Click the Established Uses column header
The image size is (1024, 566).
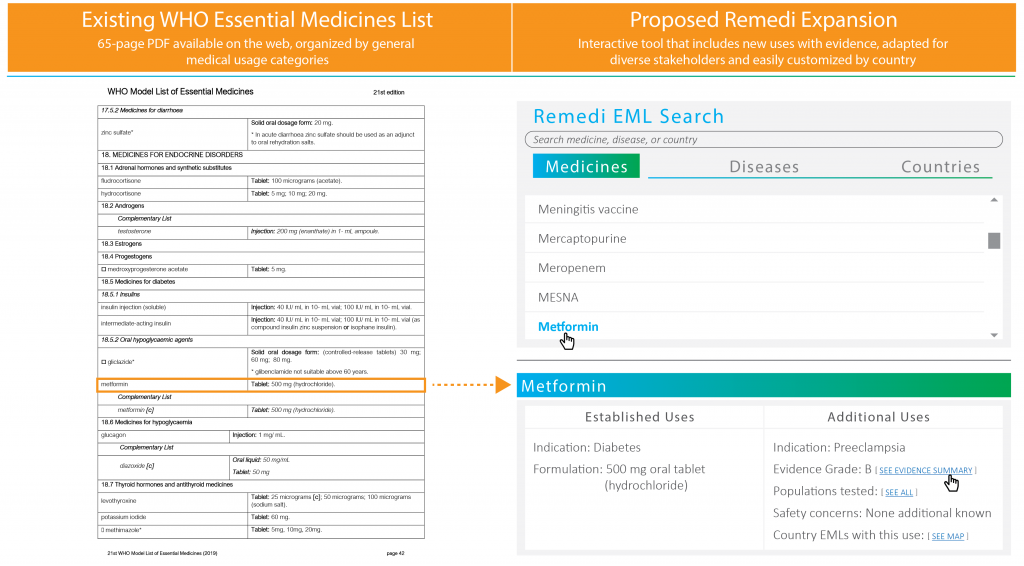tap(639, 417)
